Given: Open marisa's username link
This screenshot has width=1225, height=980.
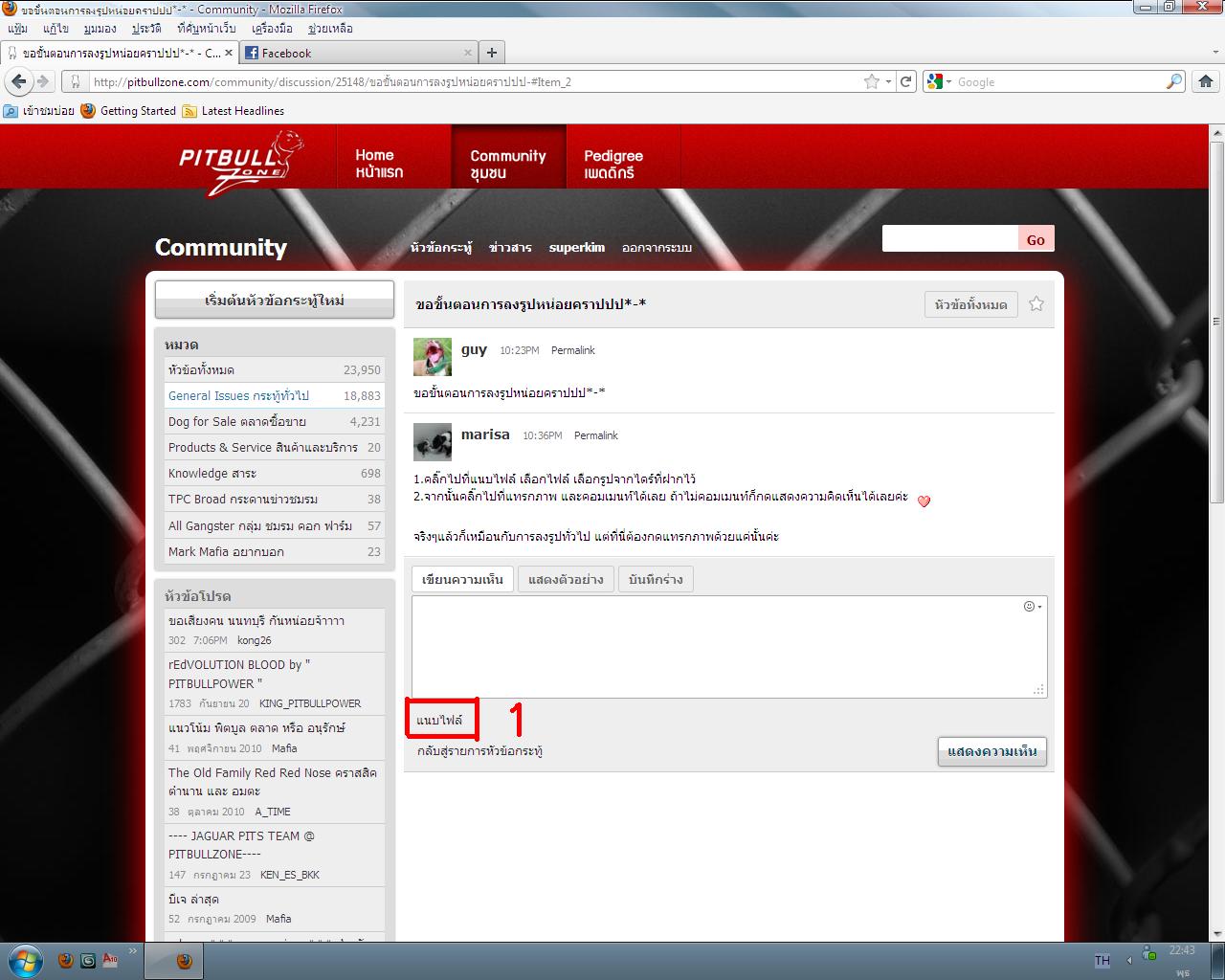Looking at the screenshot, I should click(485, 434).
